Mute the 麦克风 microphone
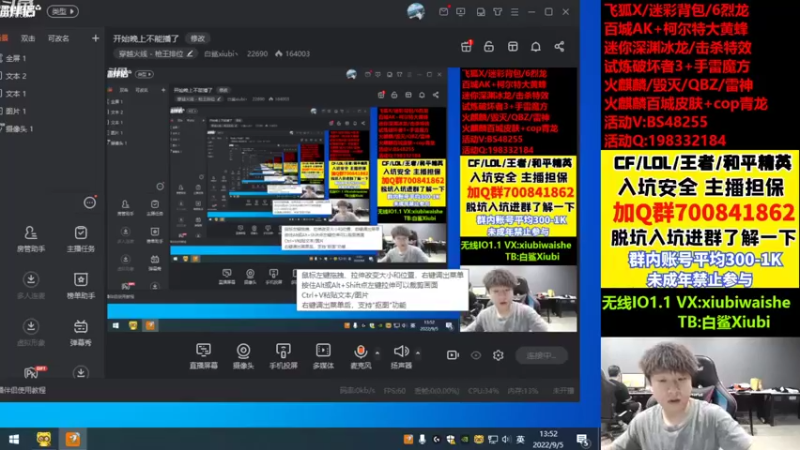This screenshot has width=800, height=450. 360,356
